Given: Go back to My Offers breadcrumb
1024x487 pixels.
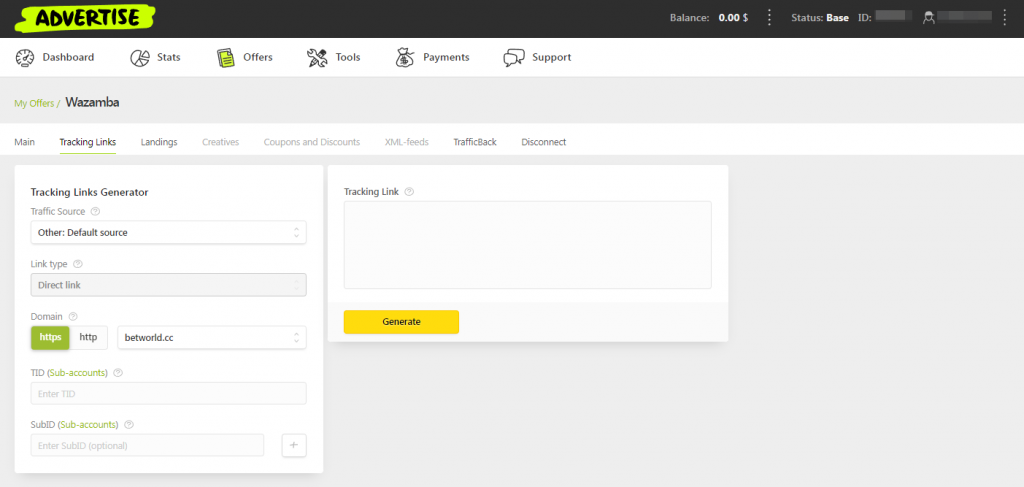Looking at the screenshot, I should pos(34,103).
